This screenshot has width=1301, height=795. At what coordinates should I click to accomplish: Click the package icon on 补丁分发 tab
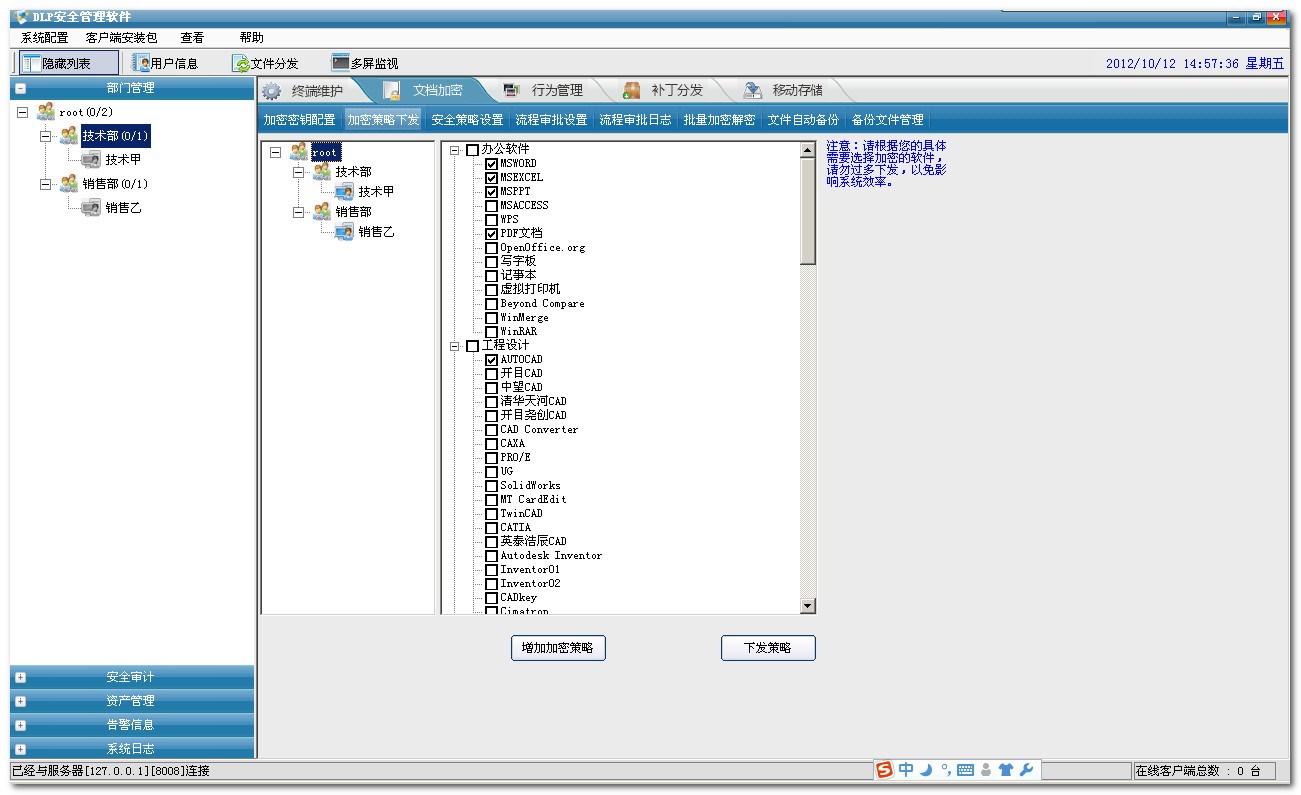click(x=631, y=90)
